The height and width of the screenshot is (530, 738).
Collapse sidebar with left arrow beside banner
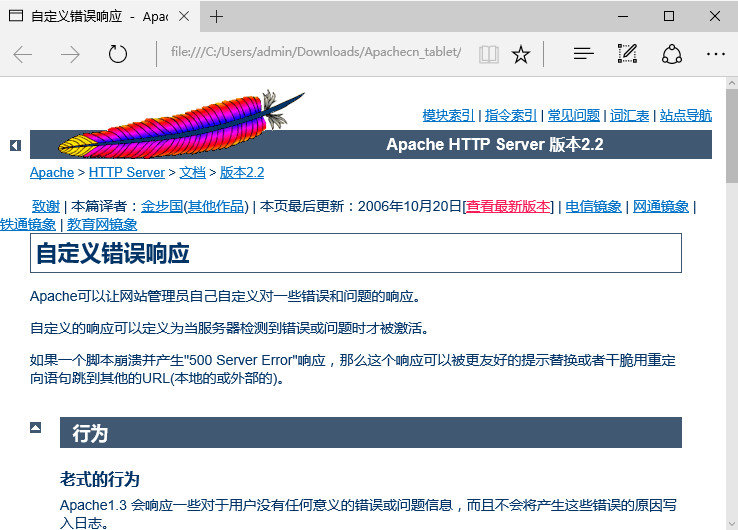(x=16, y=145)
